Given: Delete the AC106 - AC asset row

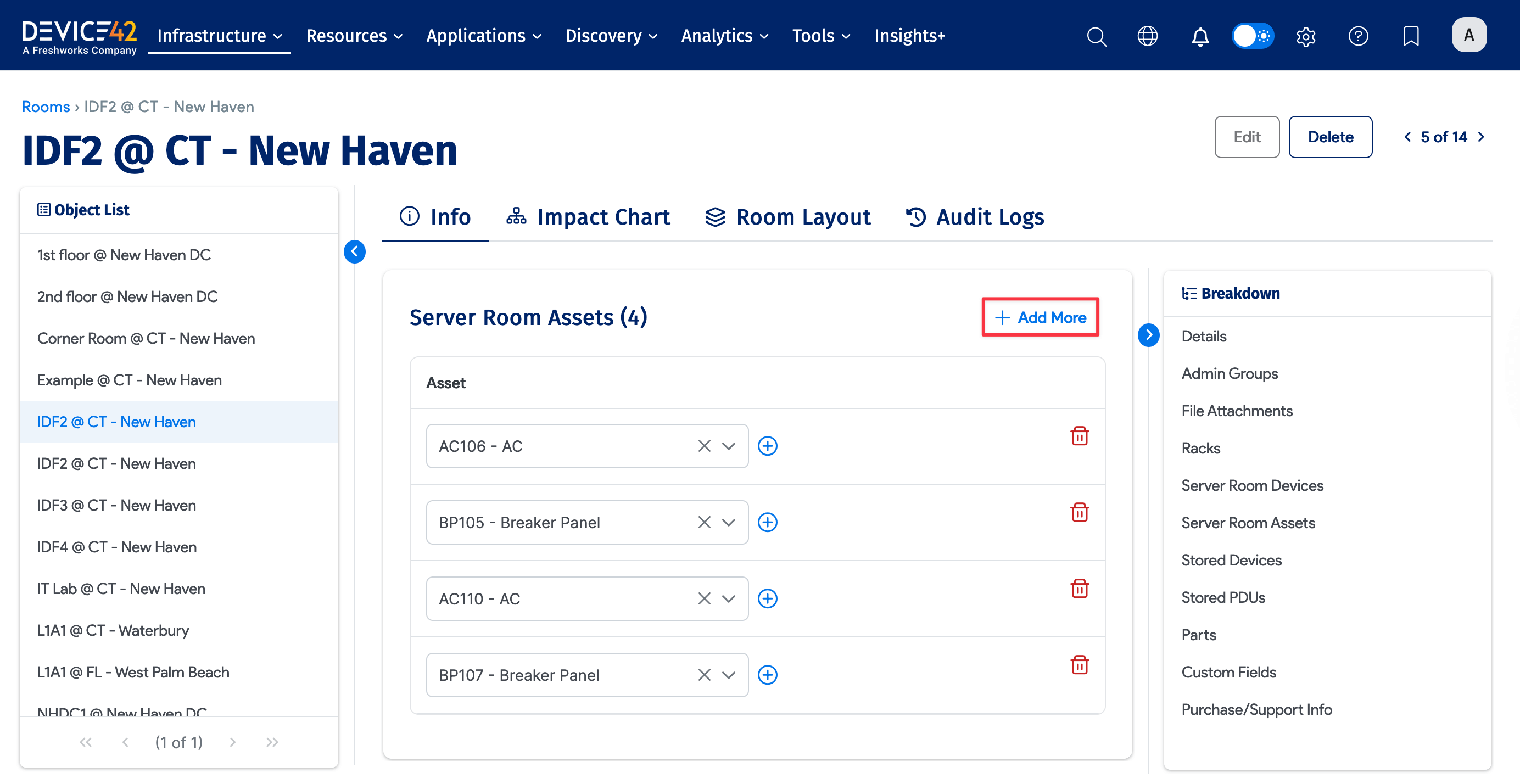Looking at the screenshot, I should click(1079, 436).
